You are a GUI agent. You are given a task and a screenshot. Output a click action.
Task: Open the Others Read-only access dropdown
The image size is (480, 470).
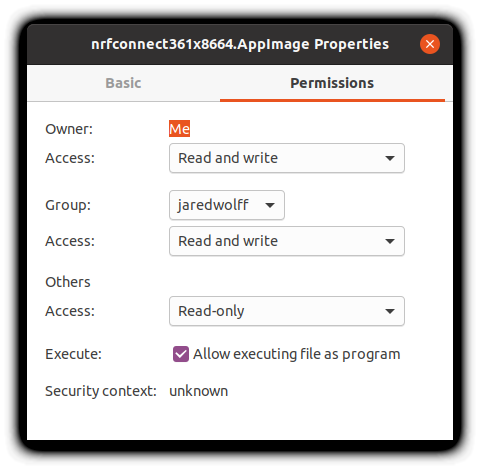287,311
